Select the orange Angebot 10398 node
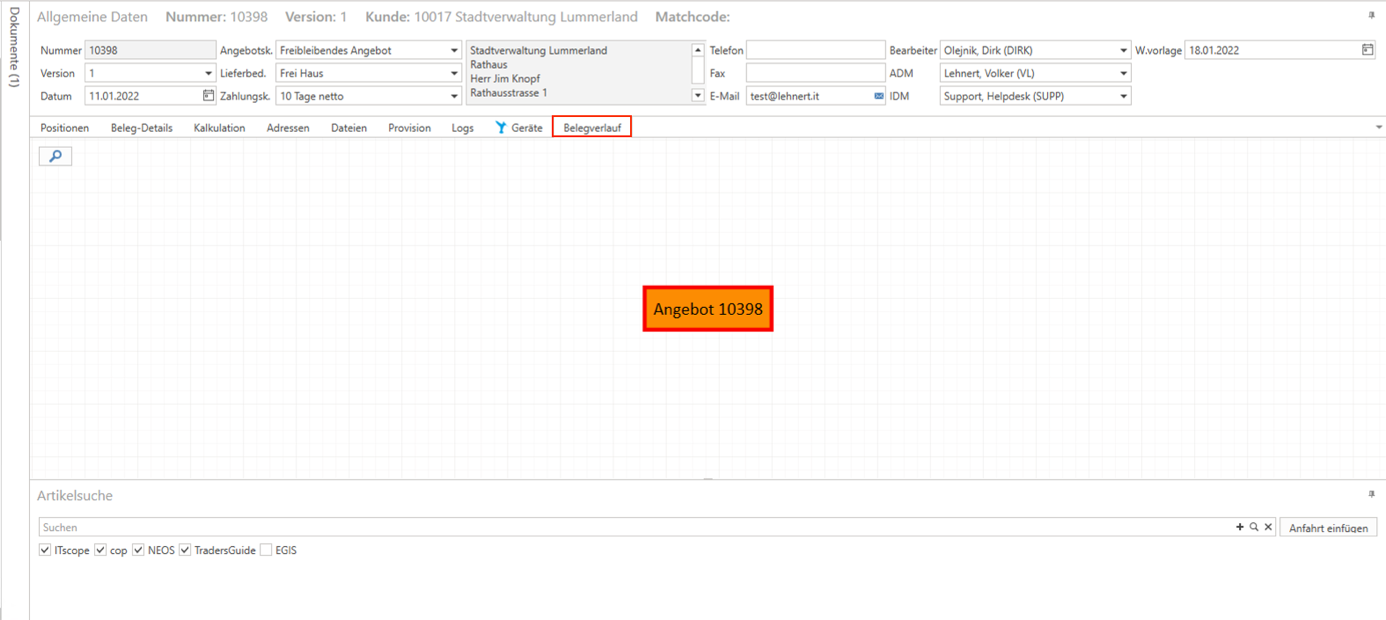 tap(707, 310)
